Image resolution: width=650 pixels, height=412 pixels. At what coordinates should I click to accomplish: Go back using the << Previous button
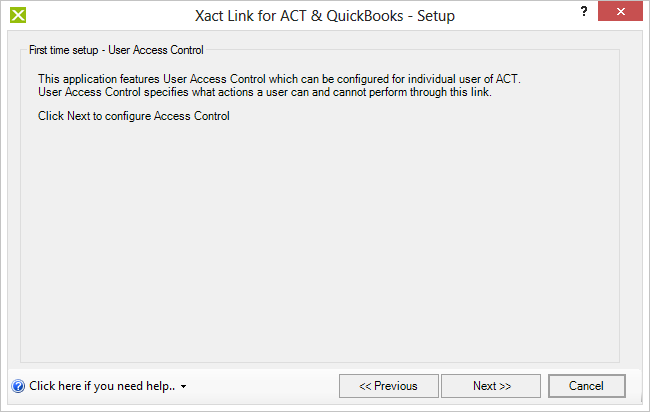388,386
